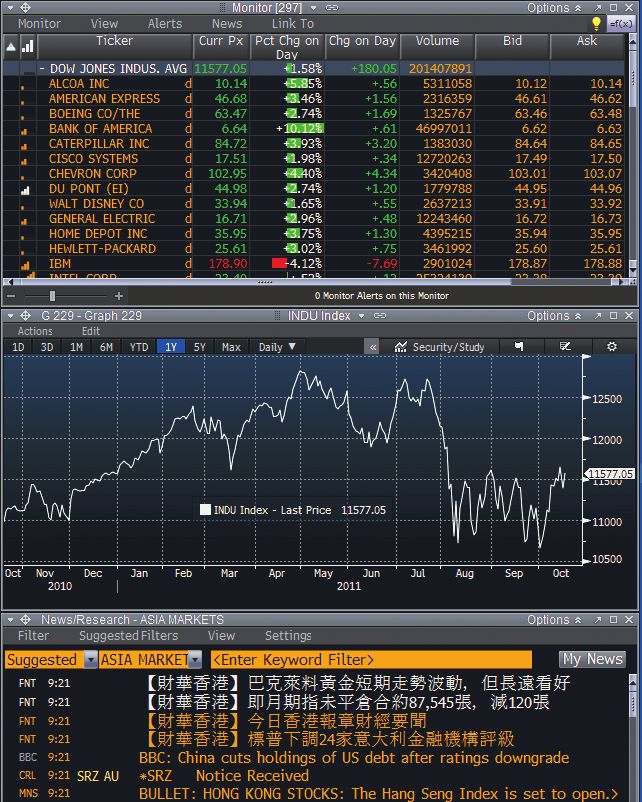This screenshot has height=802, width=642.
Task: Expand the ASIA MARKET dropdown arrow
Action: tap(195, 660)
